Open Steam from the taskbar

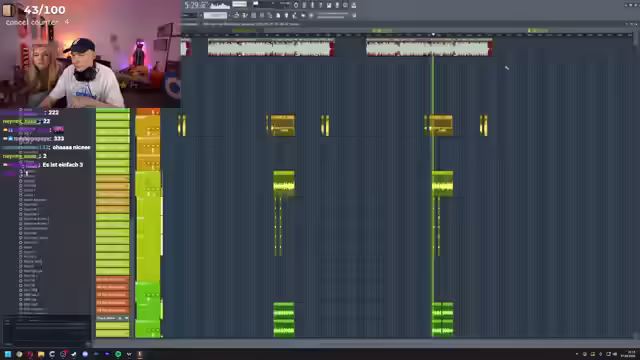click(74, 354)
